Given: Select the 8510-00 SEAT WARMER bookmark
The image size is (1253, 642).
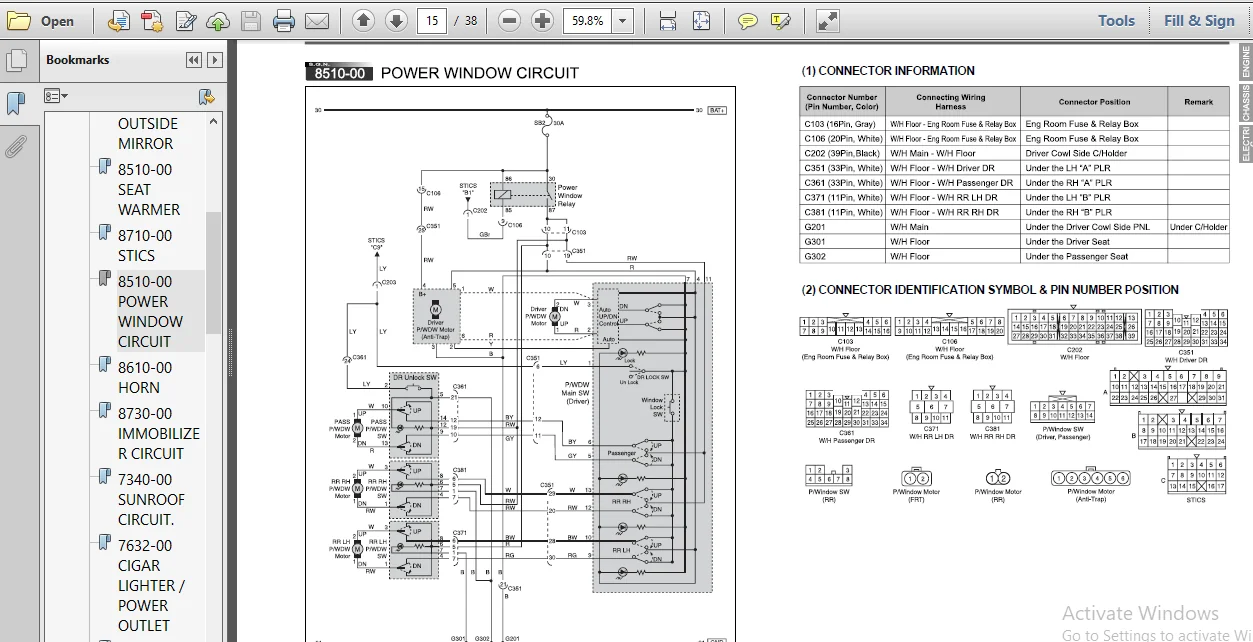Looking at the screenshot, I should click(149, 190).
